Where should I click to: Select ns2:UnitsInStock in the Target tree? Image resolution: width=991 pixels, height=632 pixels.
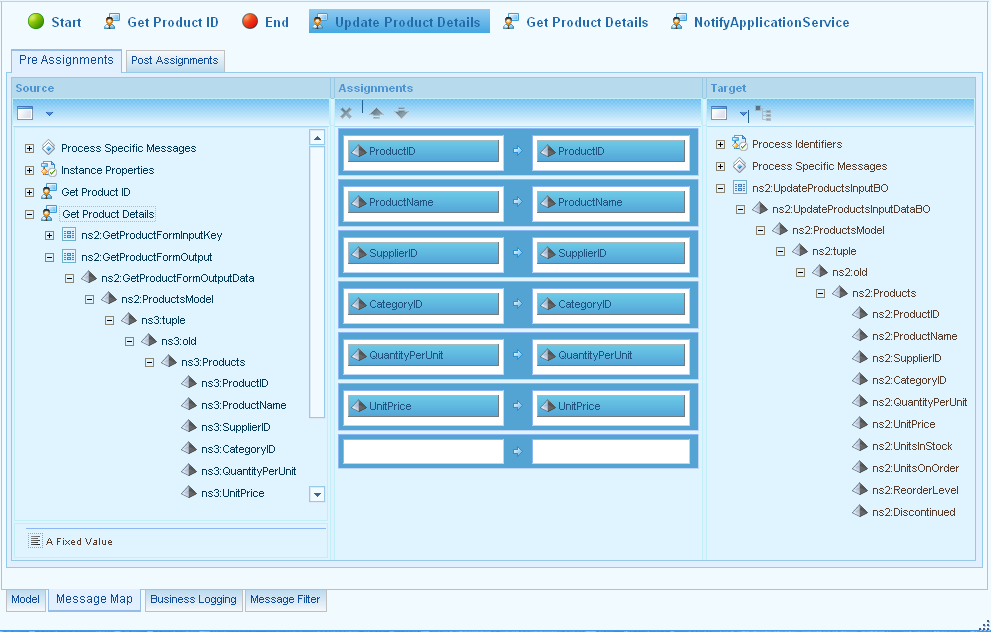pyautogui.click(x=911, y=446)
